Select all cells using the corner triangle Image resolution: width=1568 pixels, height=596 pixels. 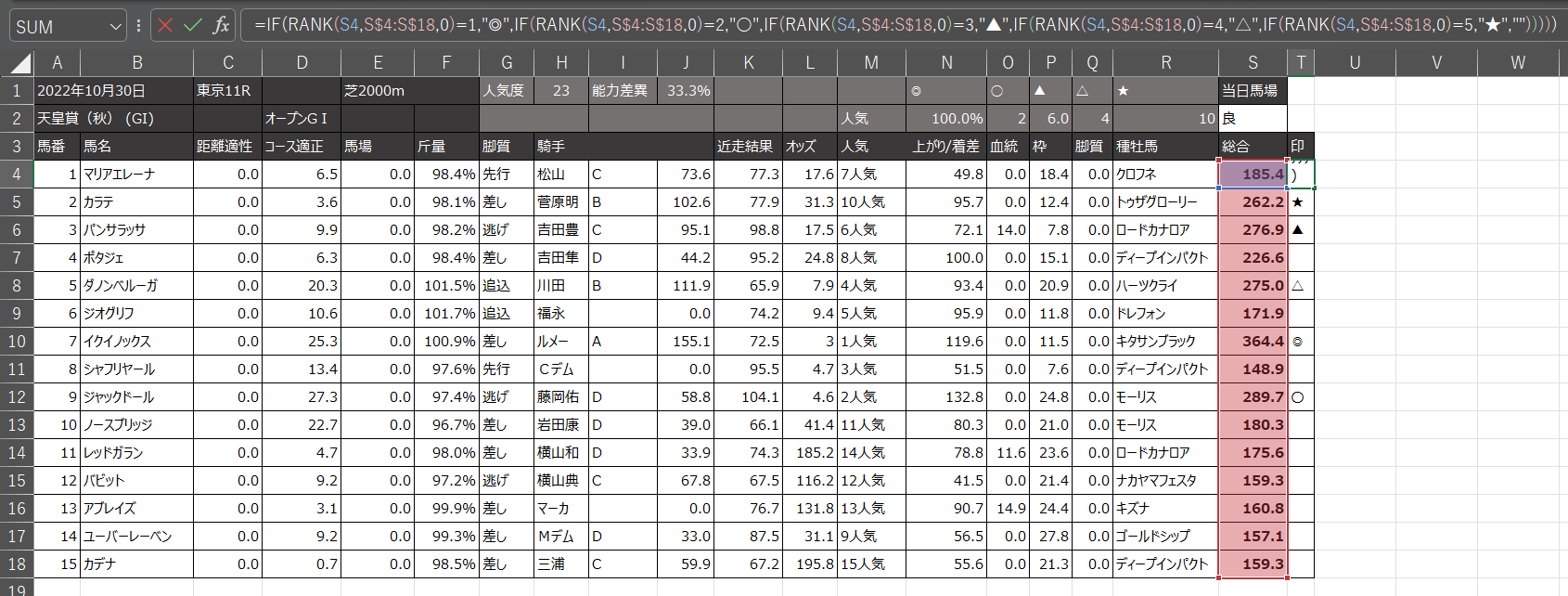click(x=20, y=63)
